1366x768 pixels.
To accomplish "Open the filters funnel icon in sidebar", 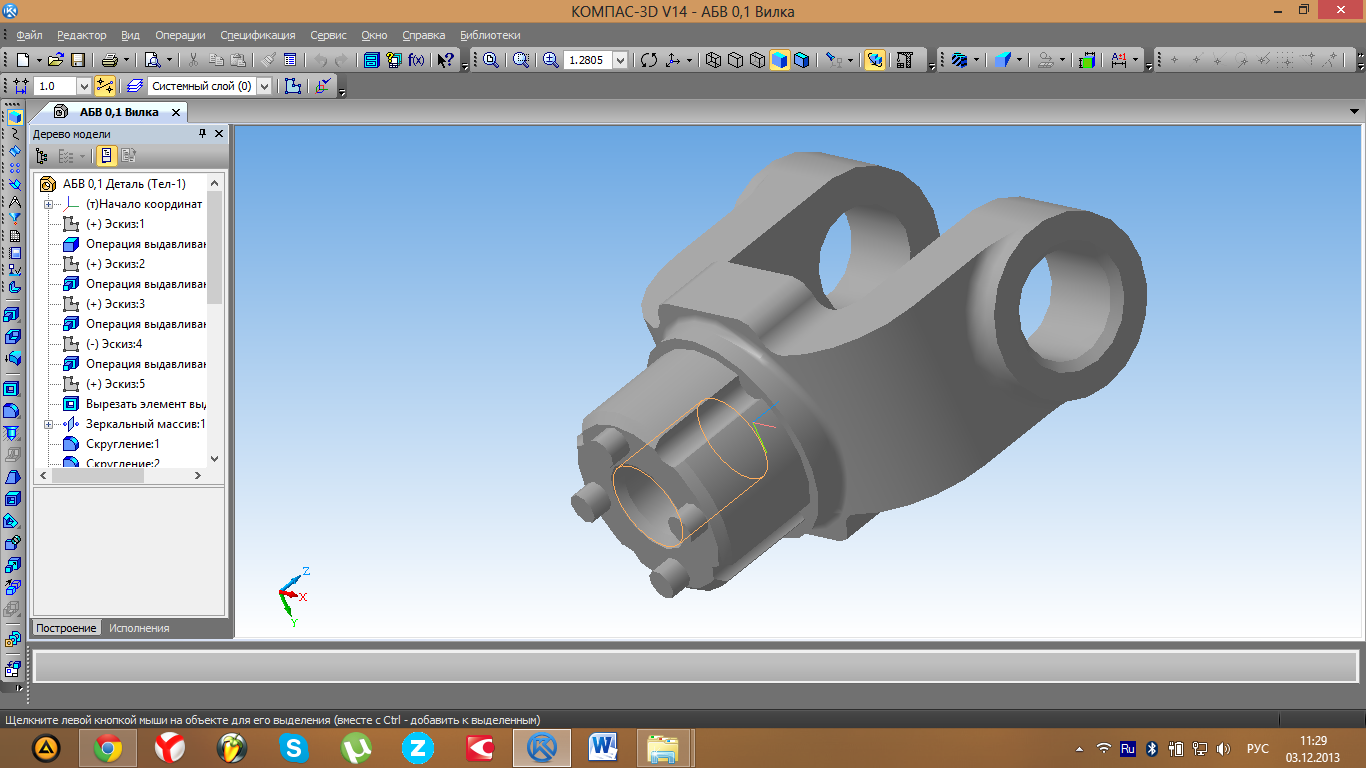I will coord(13,217).
